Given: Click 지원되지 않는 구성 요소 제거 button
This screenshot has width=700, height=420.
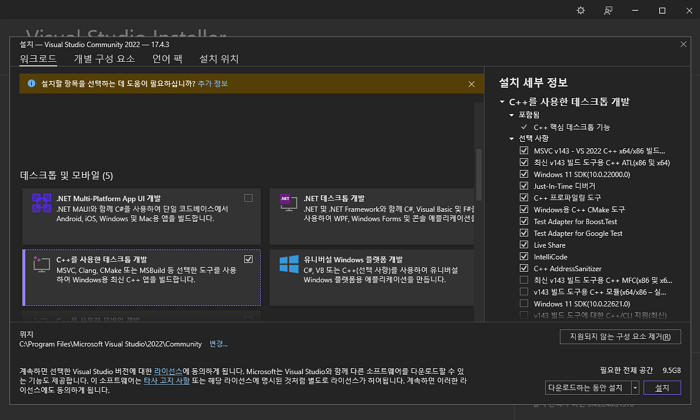Looking at the screenshot, I should (620, 336).
